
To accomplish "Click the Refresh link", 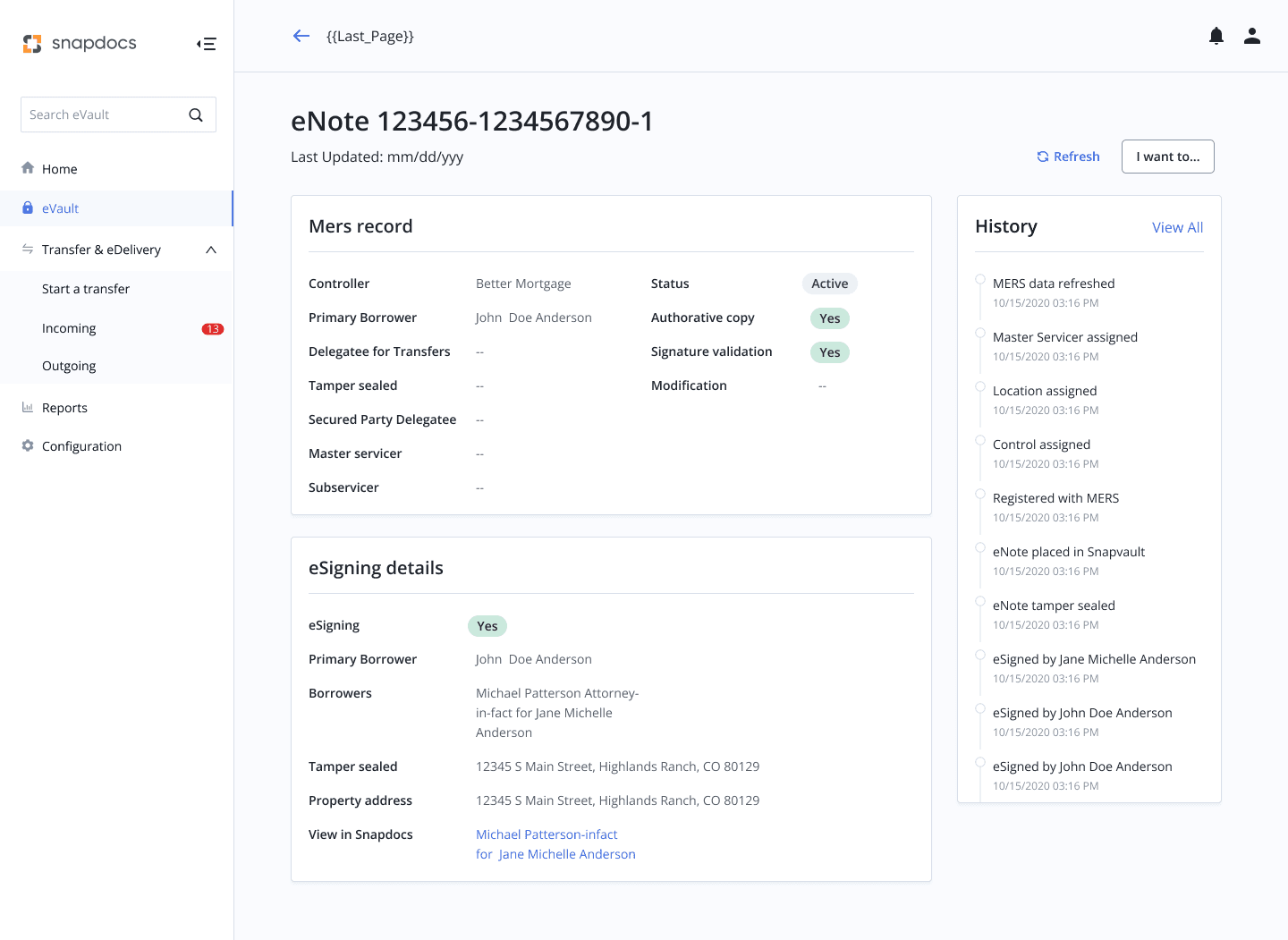I will click(x=1068, y=157).
